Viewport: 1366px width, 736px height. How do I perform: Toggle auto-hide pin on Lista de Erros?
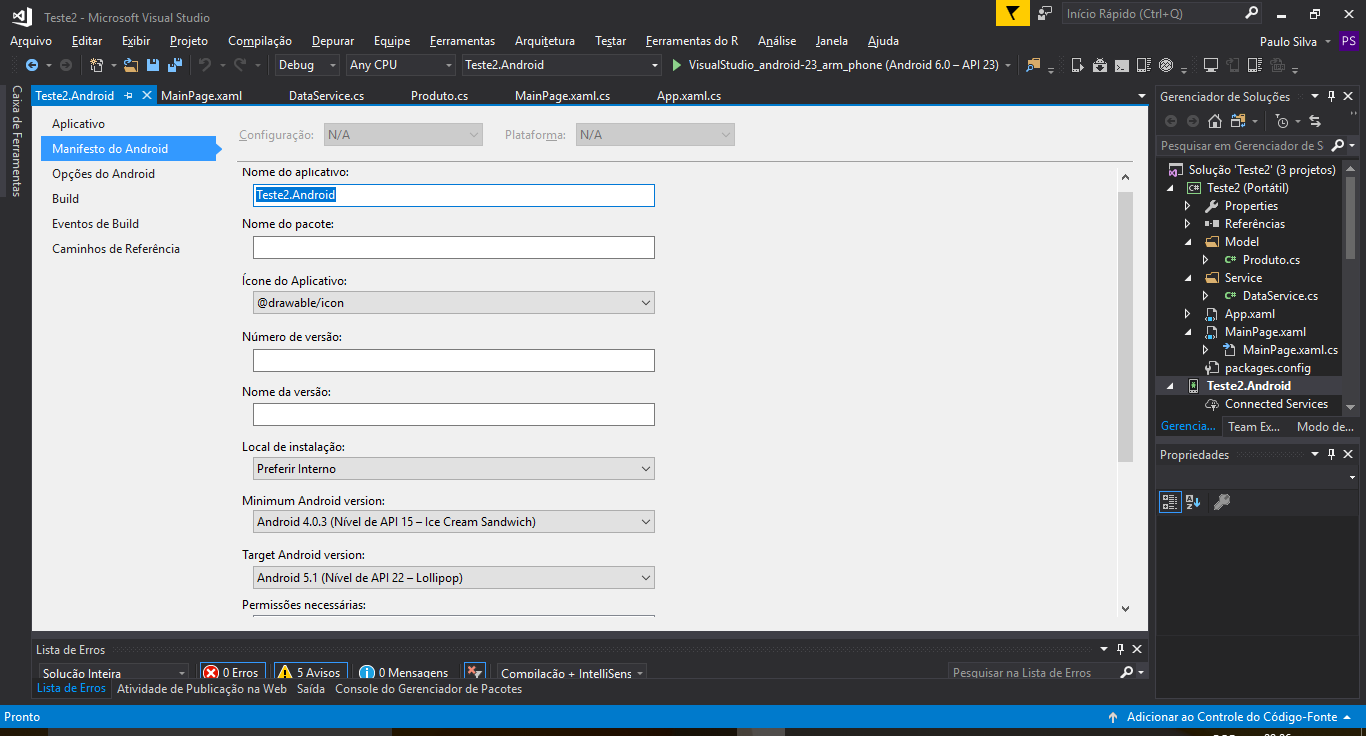(x=1121, y=649)
